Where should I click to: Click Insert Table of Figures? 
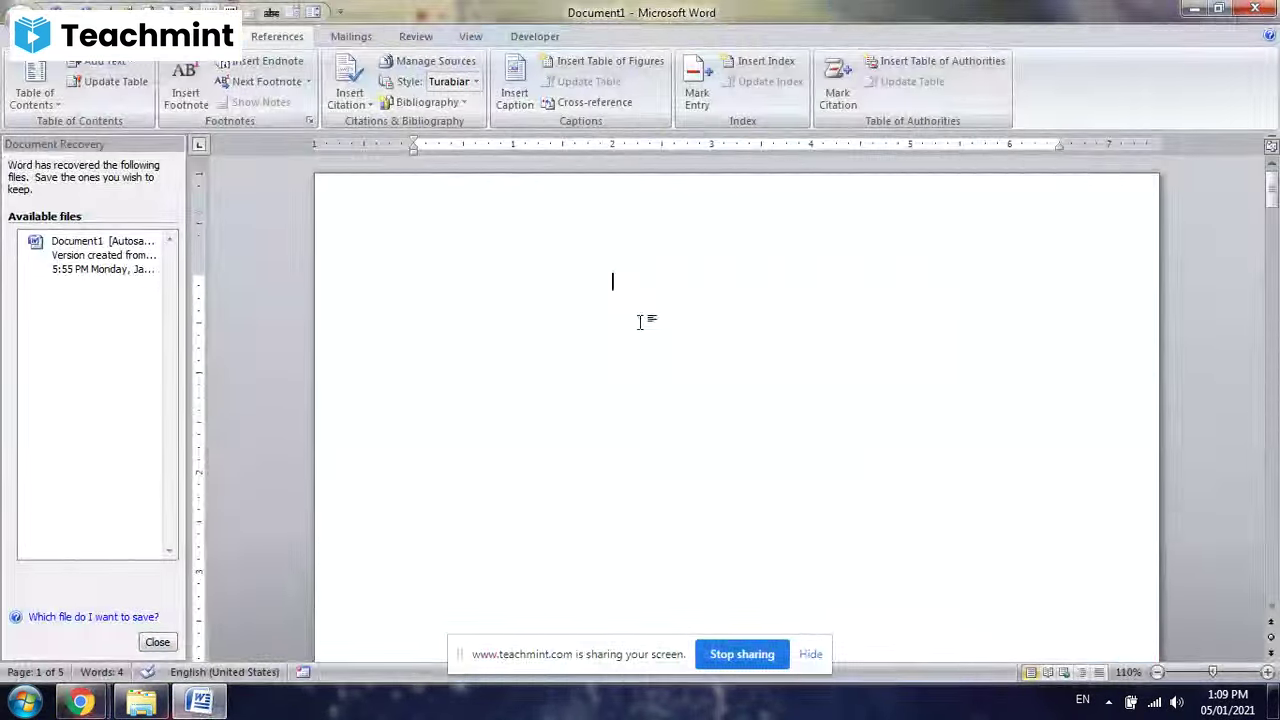(610, 61)
